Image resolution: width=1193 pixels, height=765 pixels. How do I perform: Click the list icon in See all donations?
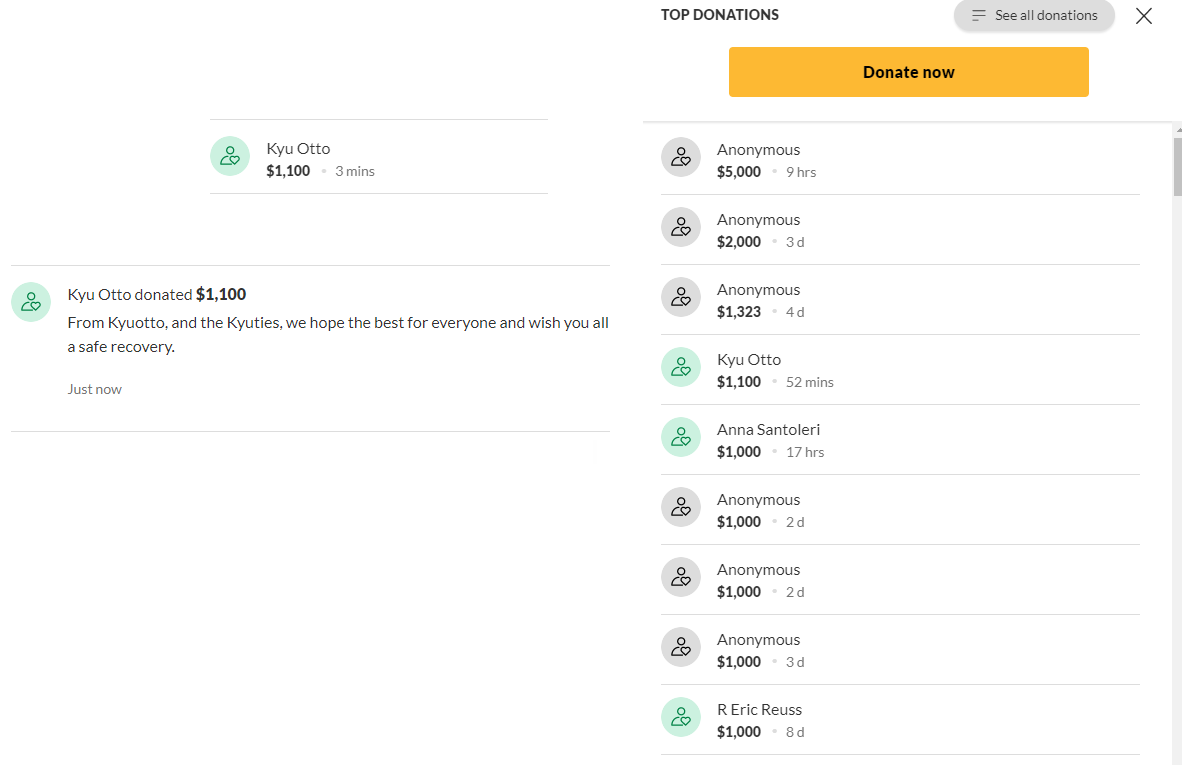point(978,15)
